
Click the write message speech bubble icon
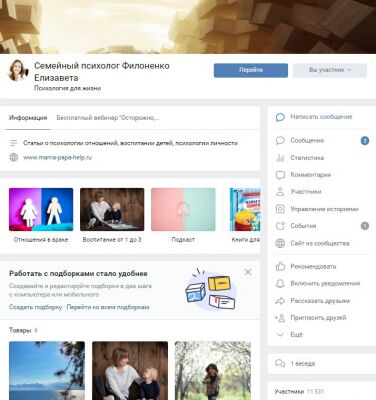tap(280, 117)
